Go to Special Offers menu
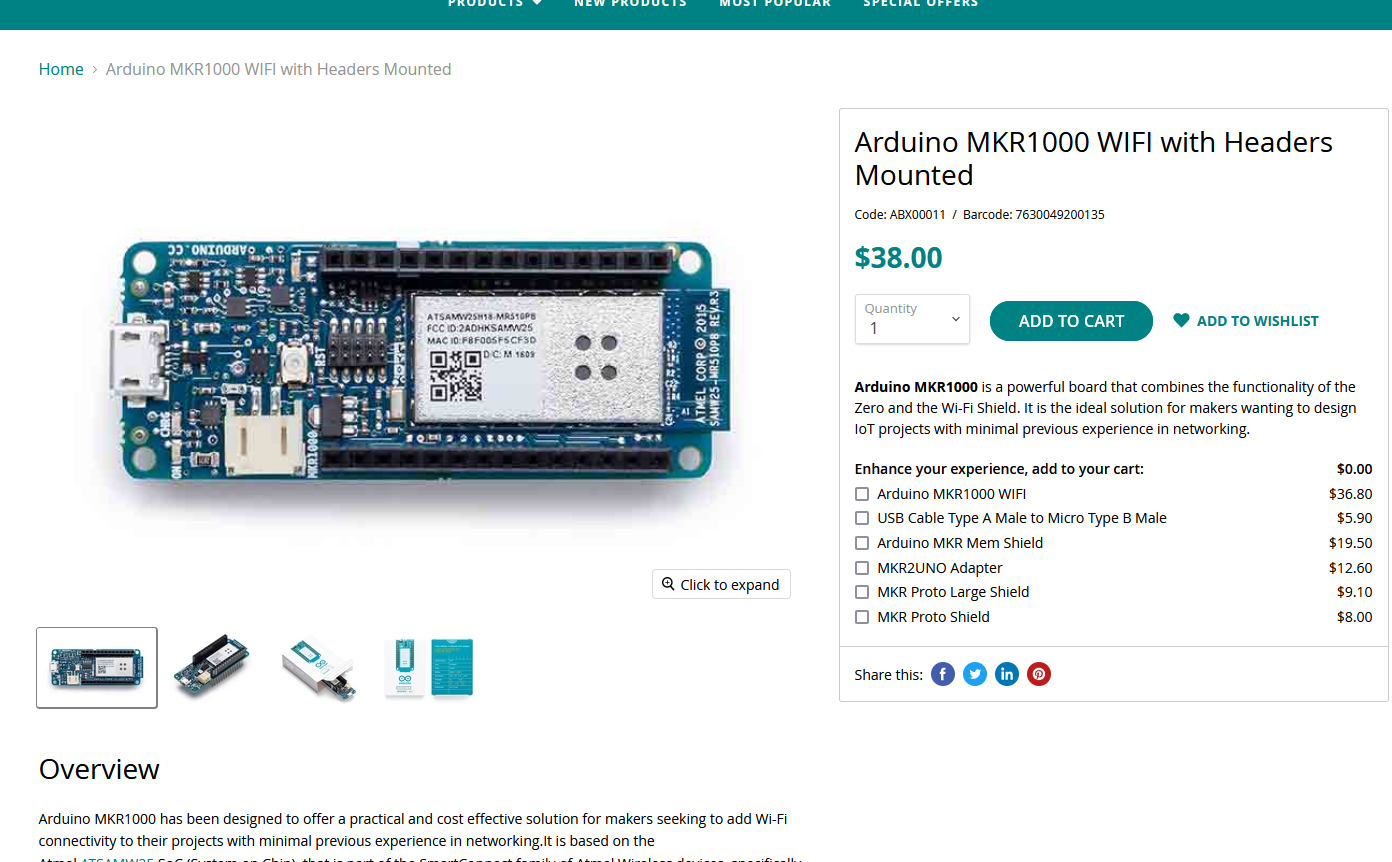 (921, 3)
